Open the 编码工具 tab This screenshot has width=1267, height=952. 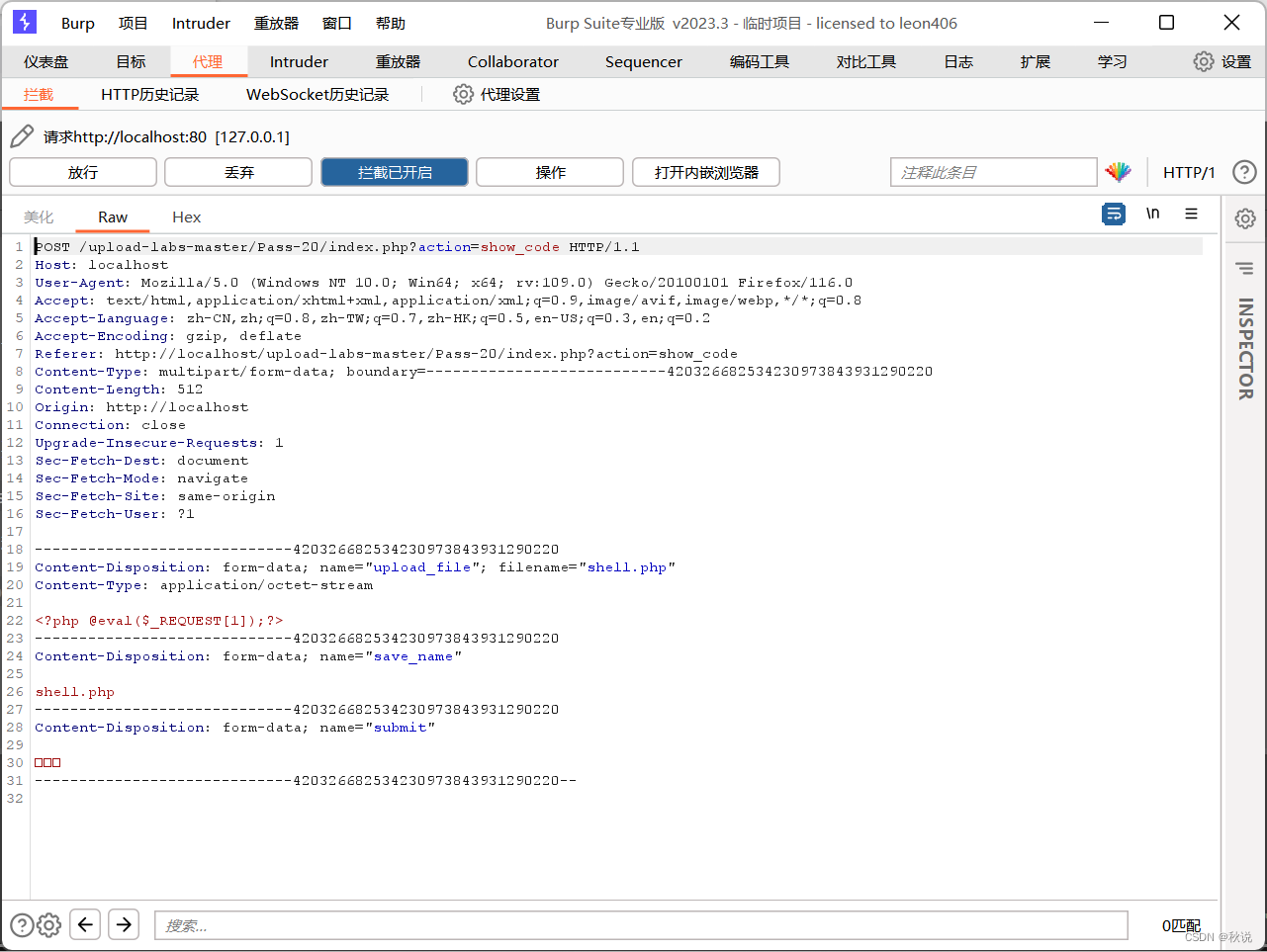760,61
